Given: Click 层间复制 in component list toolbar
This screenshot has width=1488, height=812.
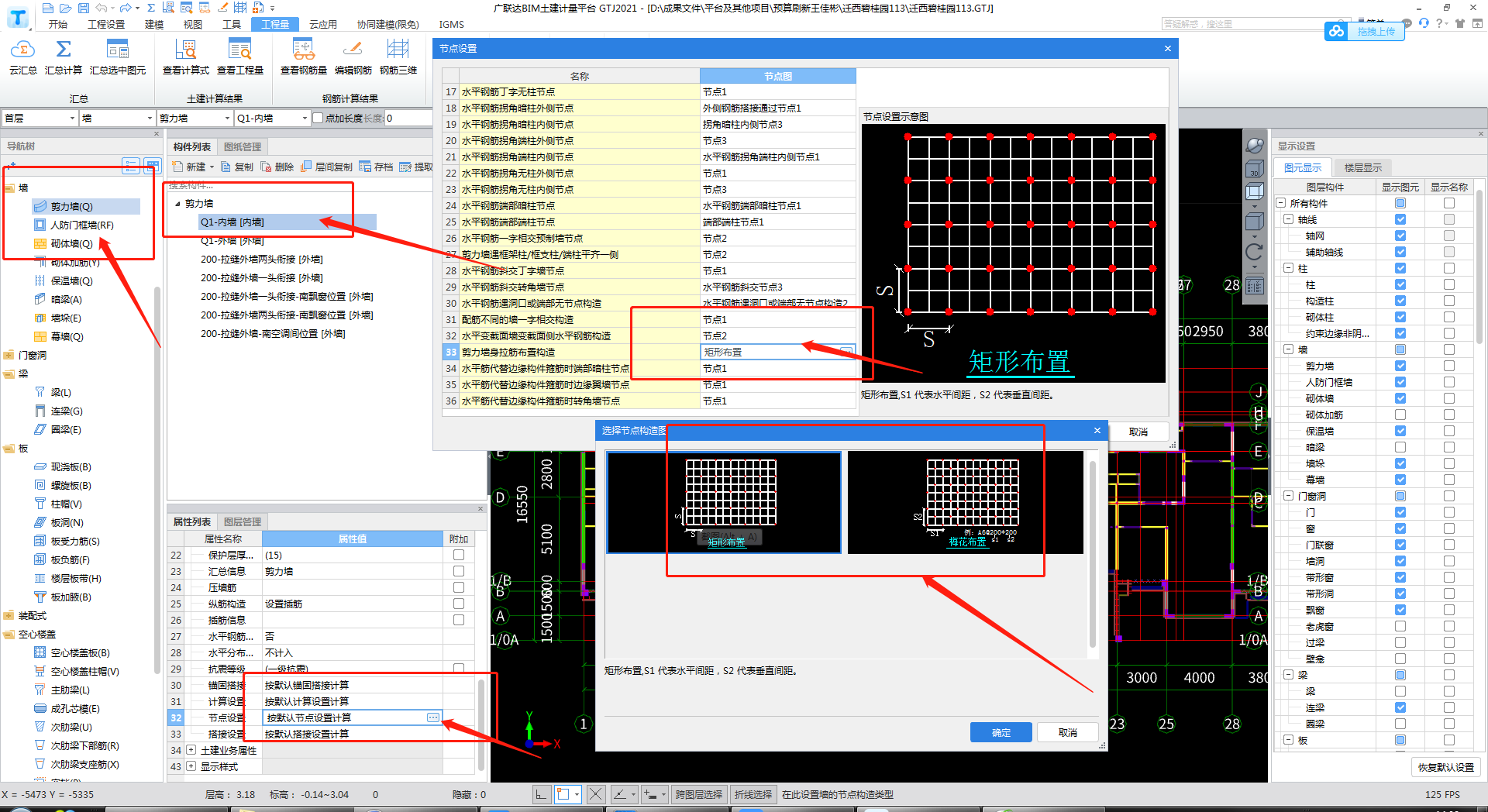Looking at the screenshot, I should coord(327,167).
